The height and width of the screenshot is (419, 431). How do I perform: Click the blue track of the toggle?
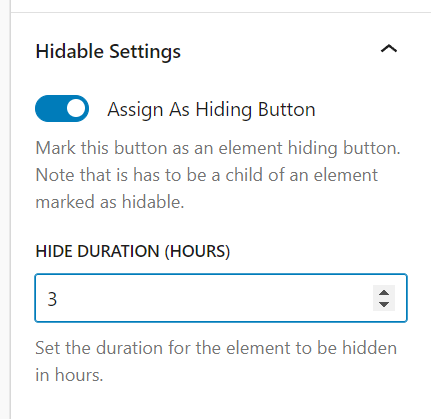(50, 109)
